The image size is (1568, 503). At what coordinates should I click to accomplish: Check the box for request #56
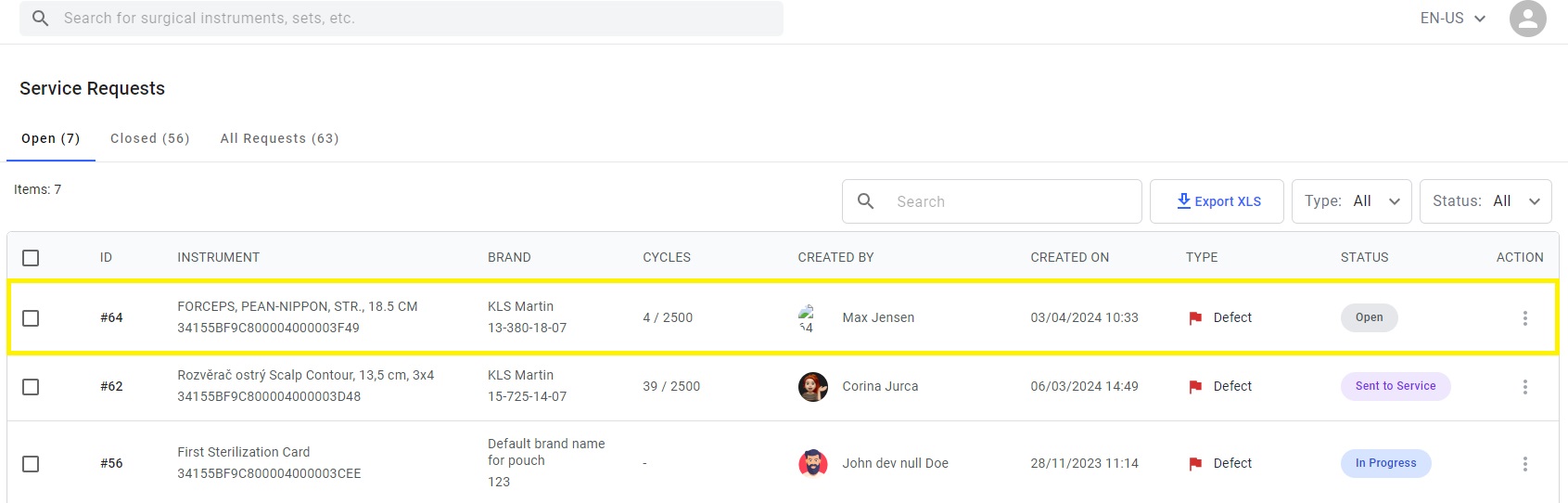pos(31,464)
